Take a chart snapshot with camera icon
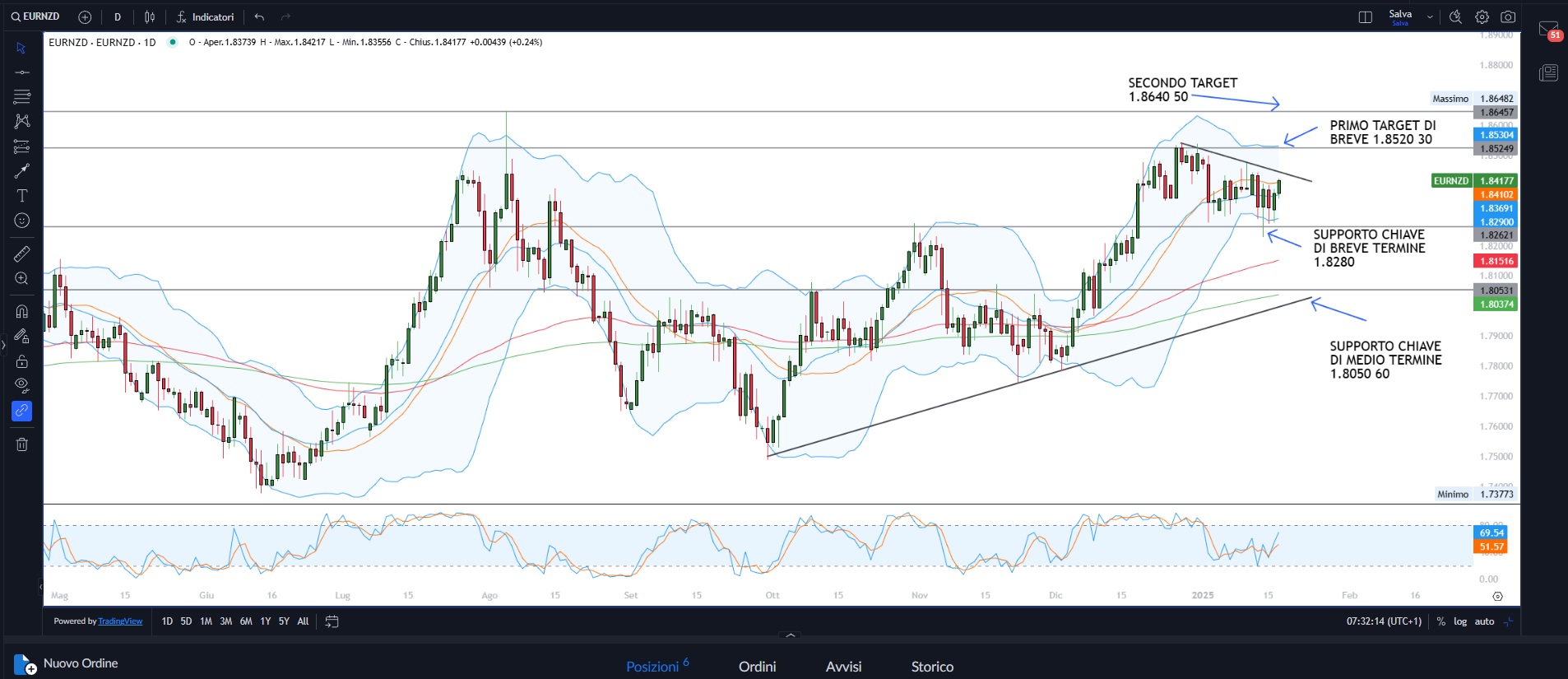 (x=1508, y=17)
